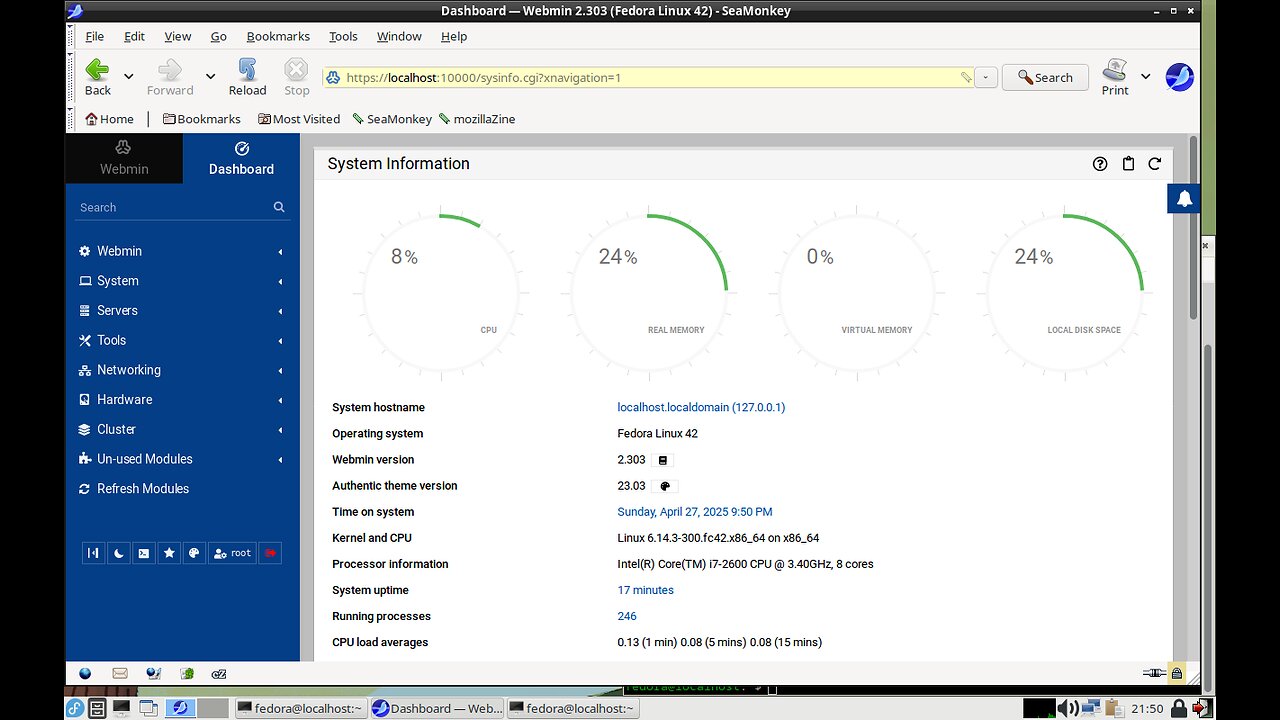Open the Tools menu
Image resolution: width=1280 pixels, height=720 pixels.
[343, 36]
